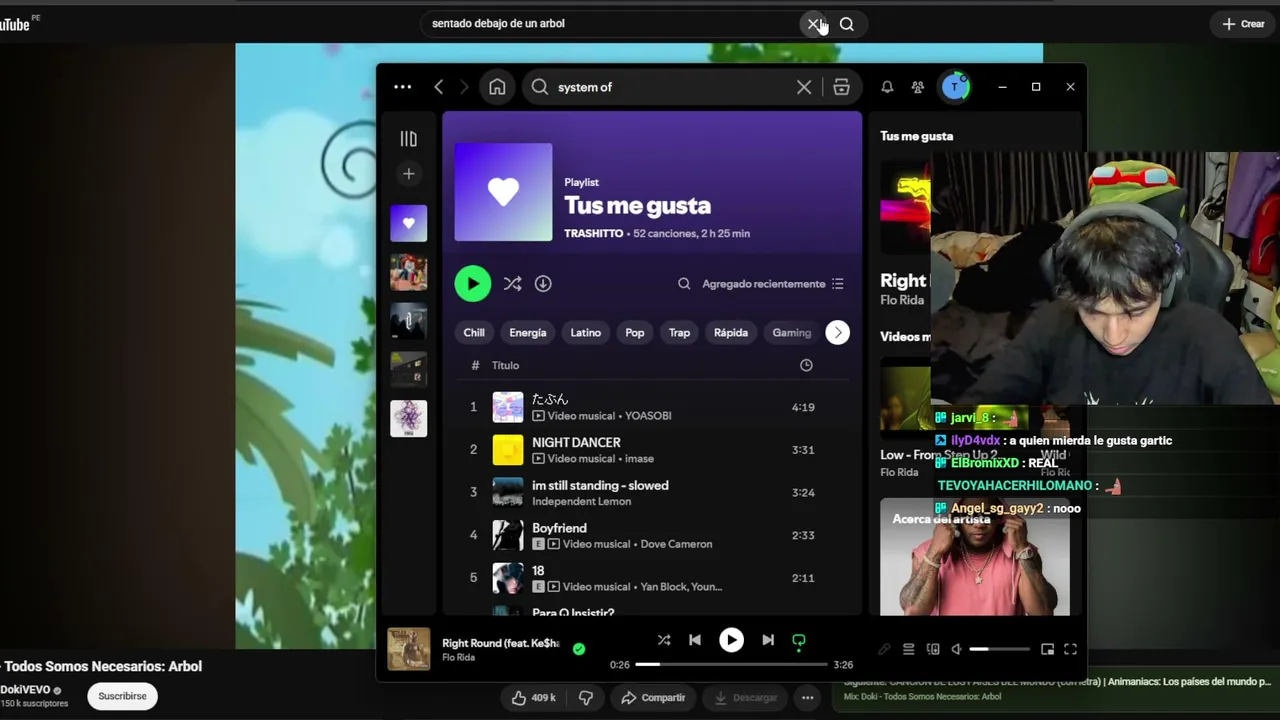Sort tracks by the duration clock
Image resolution: width=1280 pixels, height=720 pixels.
[806, 366]
